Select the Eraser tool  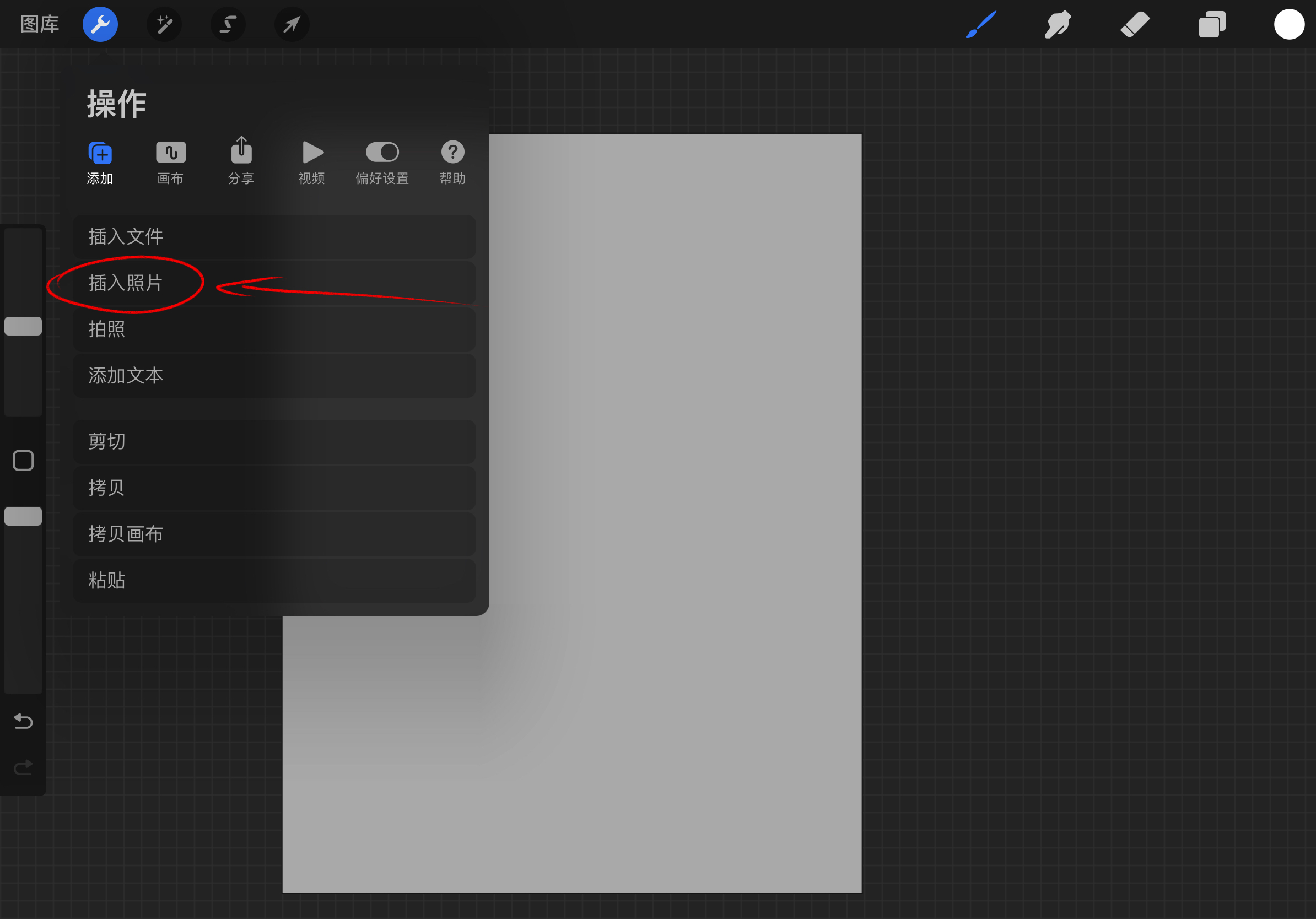(x=1135, y=25)
